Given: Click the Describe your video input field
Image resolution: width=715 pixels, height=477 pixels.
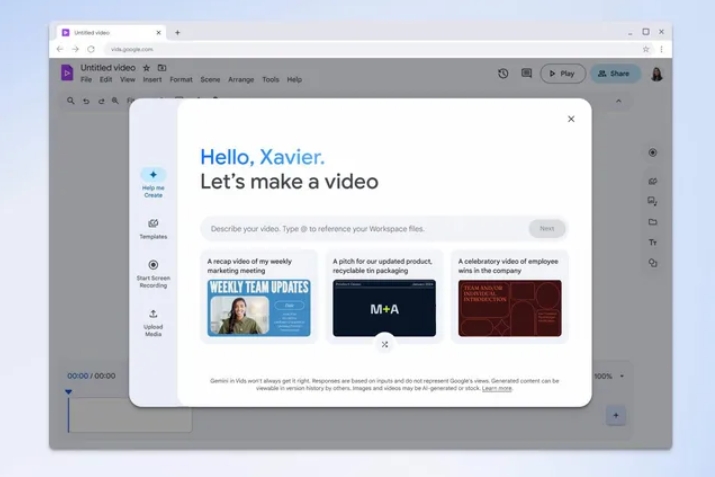Looking at the screenshot, I should (x=365, y=228).
